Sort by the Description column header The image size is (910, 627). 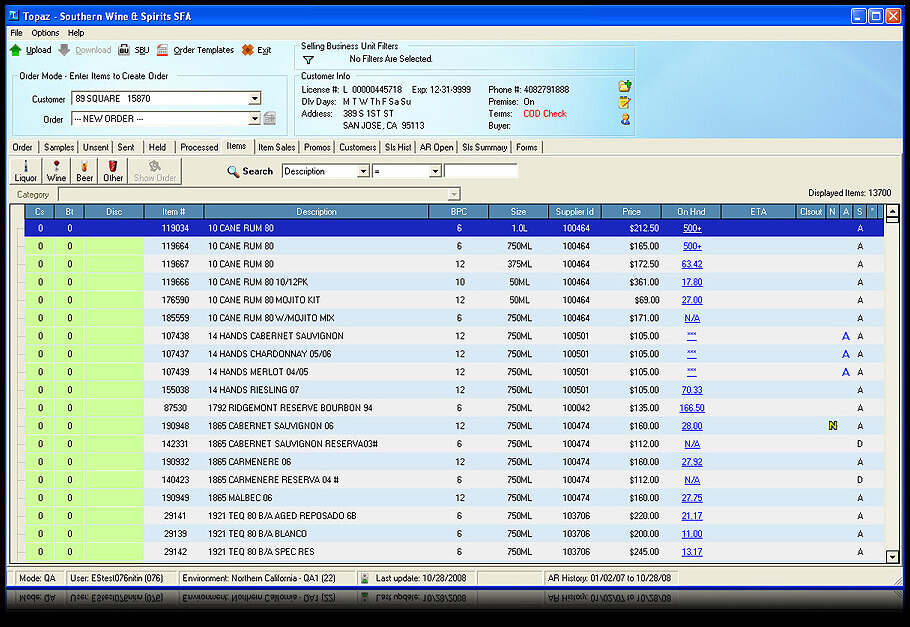tap(316, 212)
